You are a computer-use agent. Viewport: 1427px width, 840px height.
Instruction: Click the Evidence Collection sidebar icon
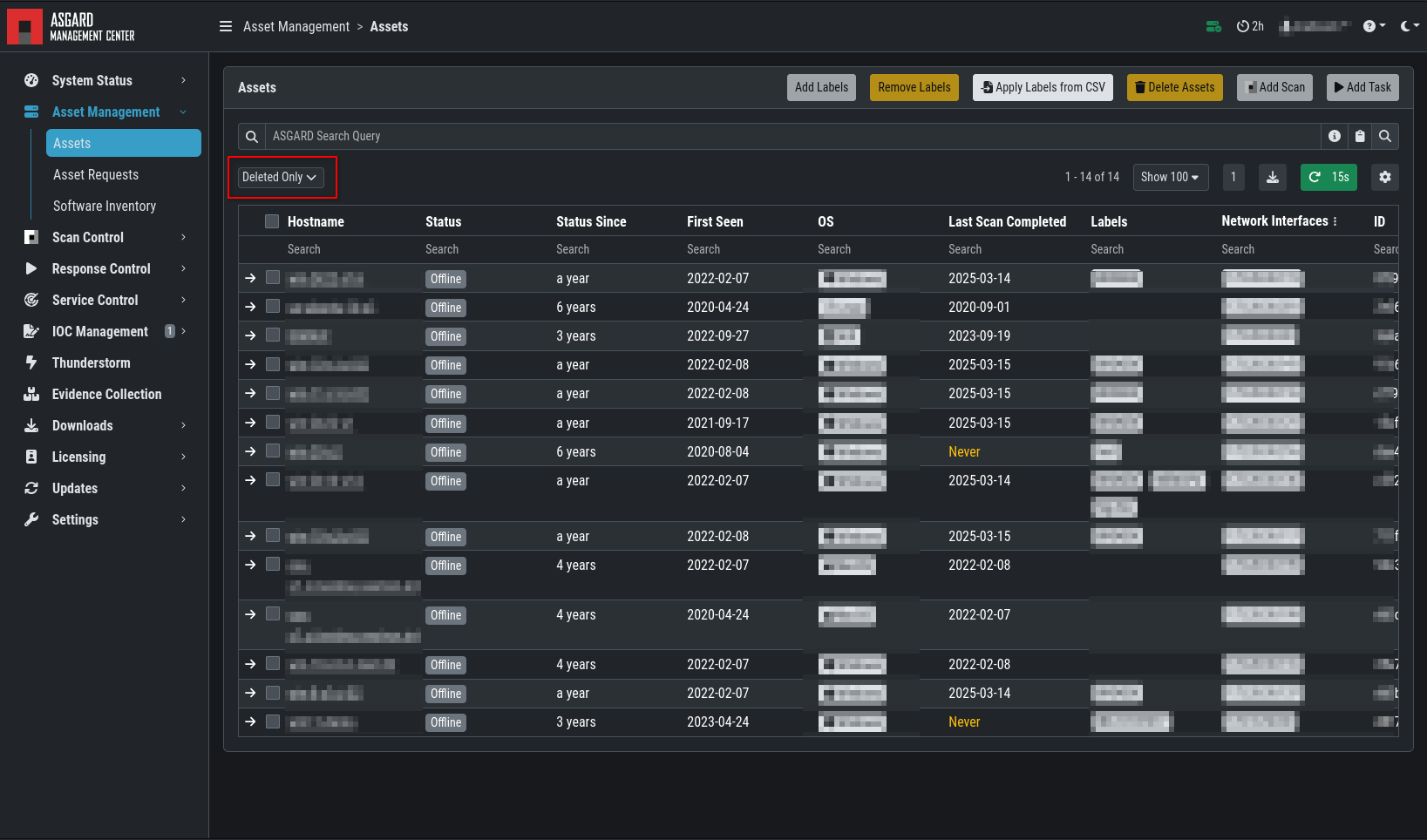tap(31, 394)
